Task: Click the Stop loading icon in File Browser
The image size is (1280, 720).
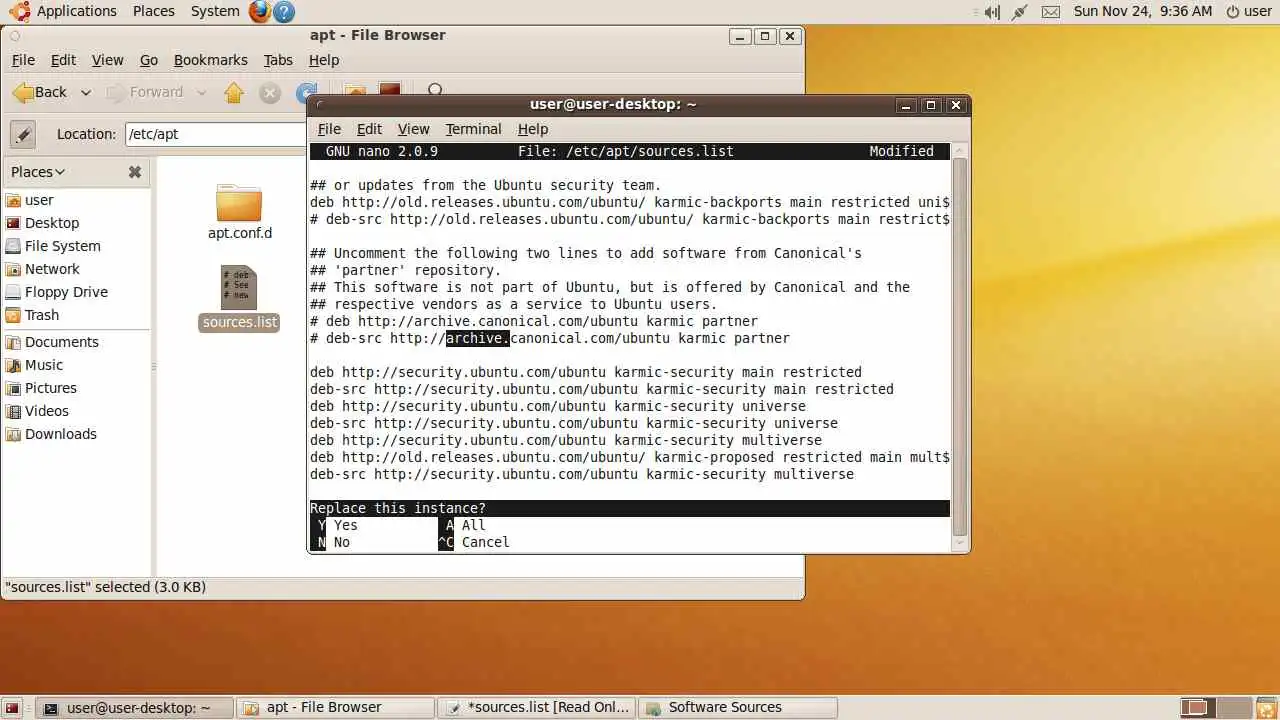Action: click(270, 93)
